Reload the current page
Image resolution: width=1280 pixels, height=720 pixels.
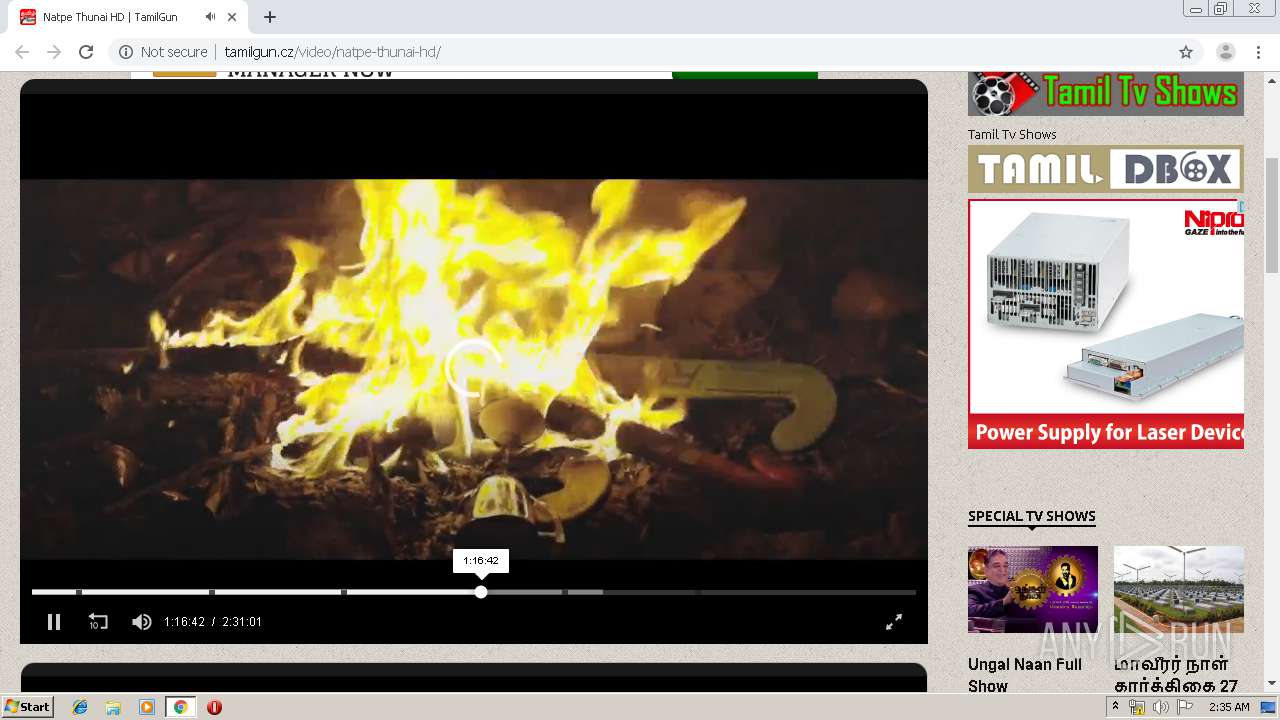click(86, 52)
